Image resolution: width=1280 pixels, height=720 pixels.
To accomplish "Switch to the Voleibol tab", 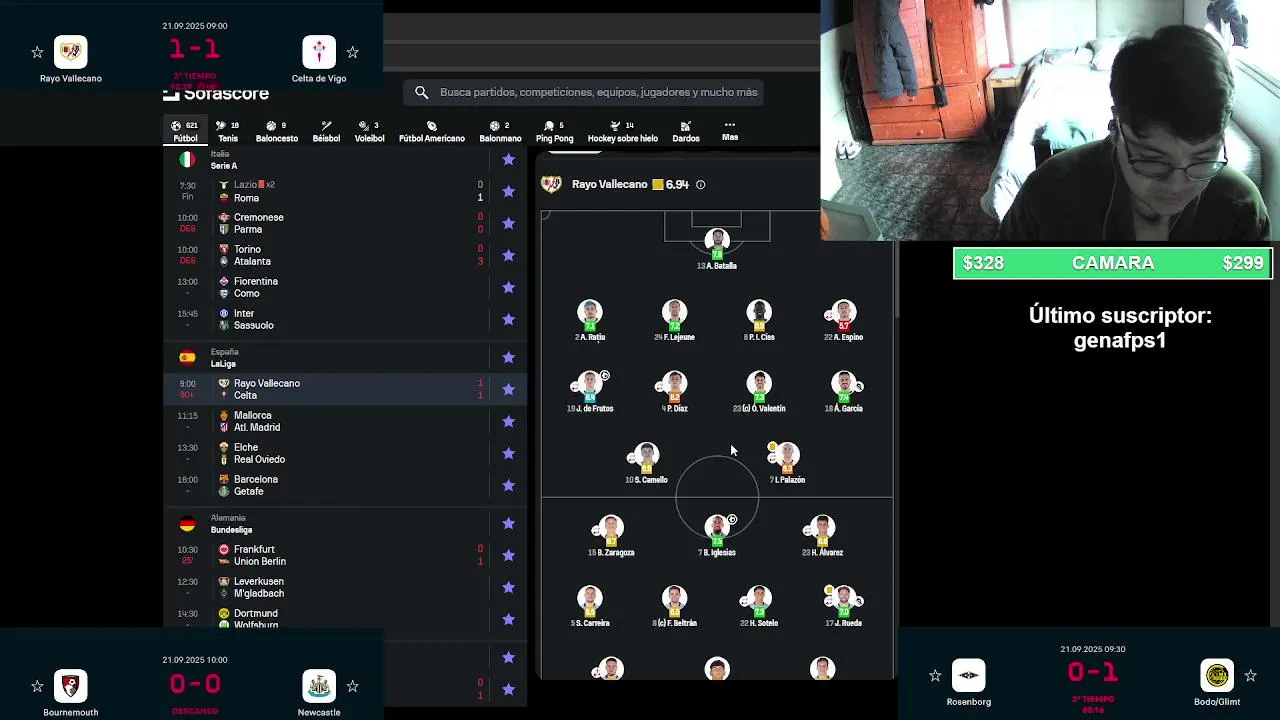I will (369, 132).
